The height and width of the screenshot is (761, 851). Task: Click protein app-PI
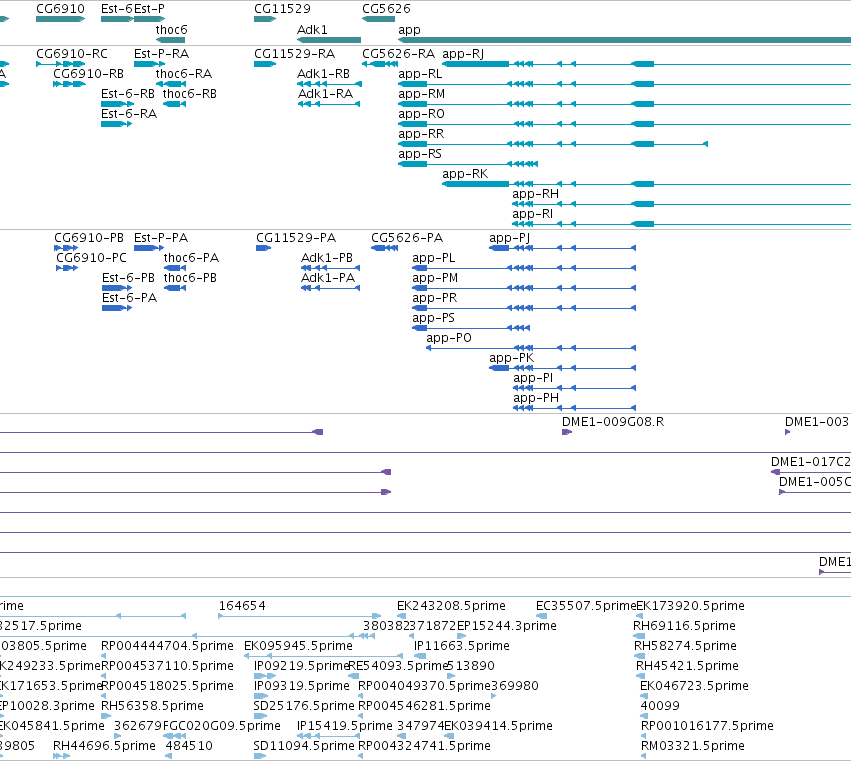pos(575,389)
